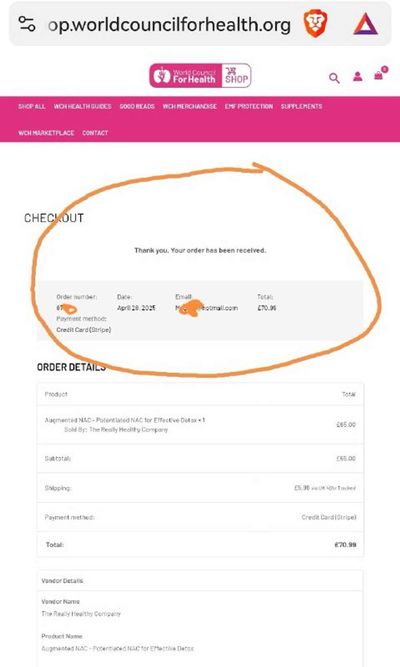Tap the Brave Shields lion icon
The height and width of the screenshot is (667, 400).
315,24
